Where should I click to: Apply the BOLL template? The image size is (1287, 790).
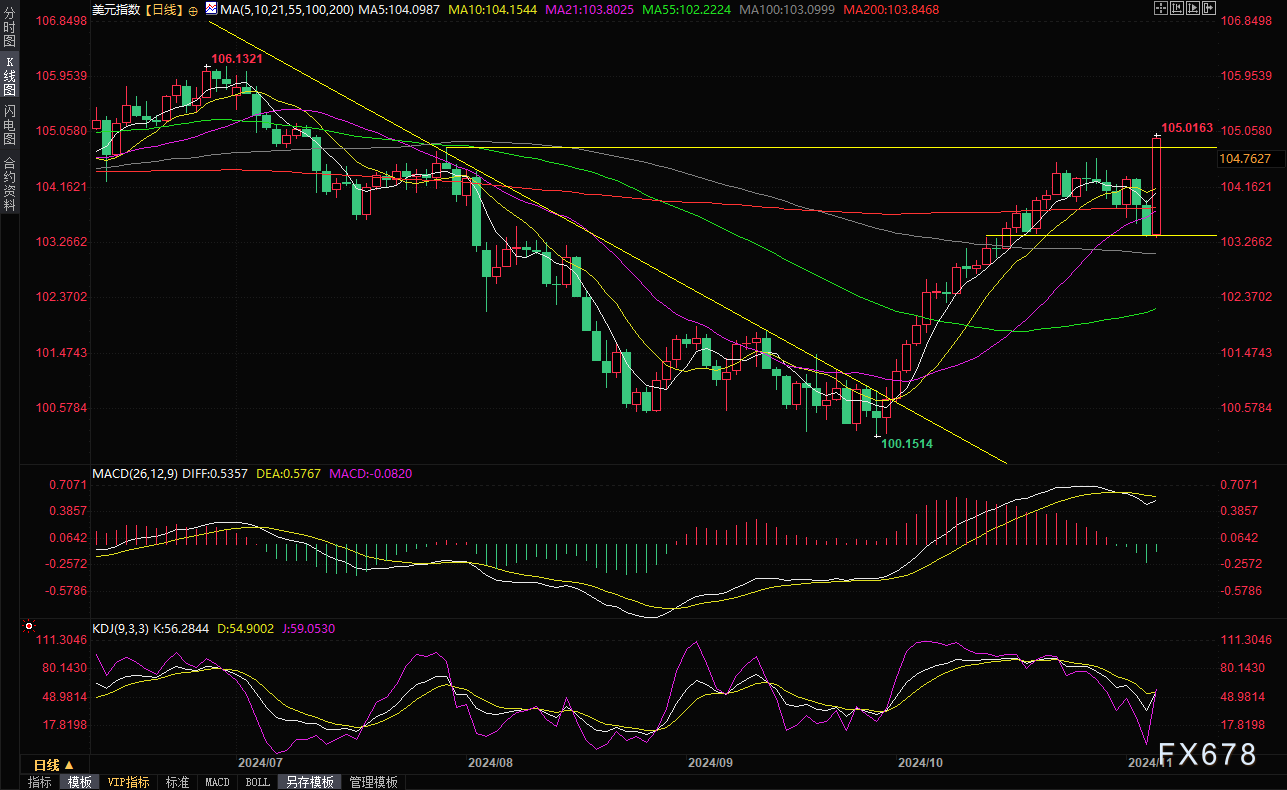click(x=257, y=782)
